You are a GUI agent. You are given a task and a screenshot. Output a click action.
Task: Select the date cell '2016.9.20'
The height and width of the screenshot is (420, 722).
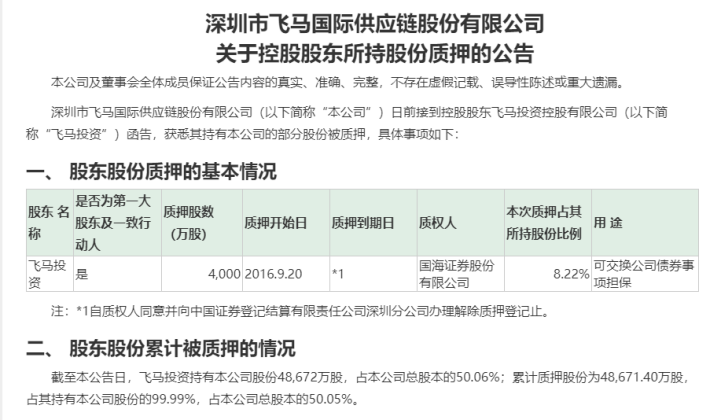tap(286, 274)
